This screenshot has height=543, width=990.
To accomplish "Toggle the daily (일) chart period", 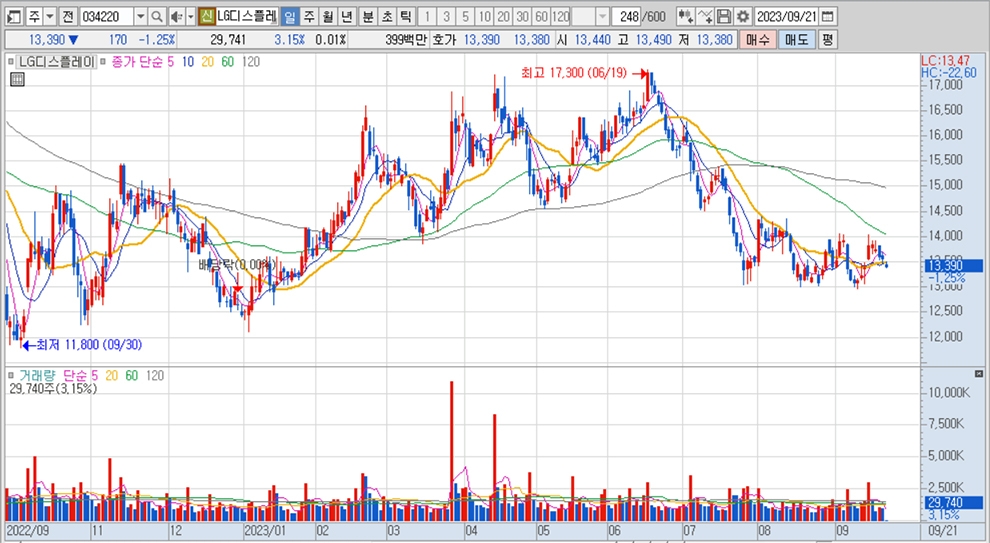I will tap(289, 17).
